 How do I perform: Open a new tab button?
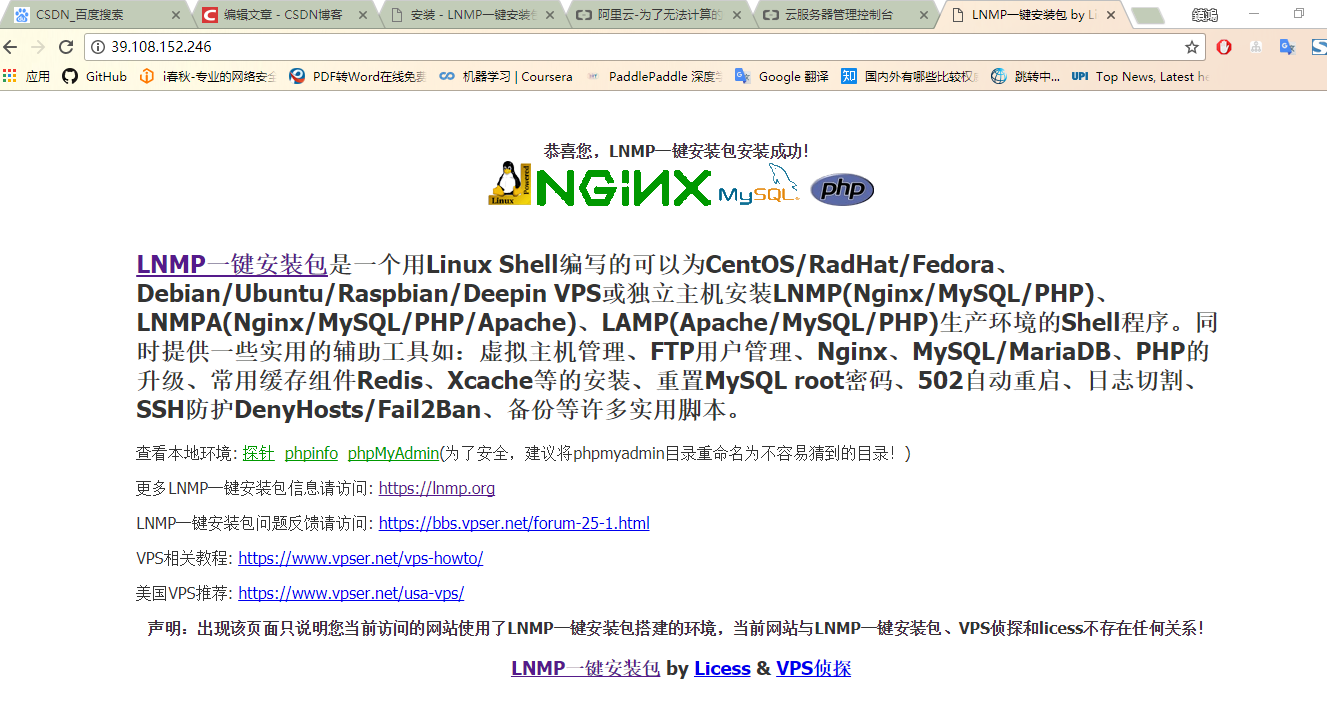coord(1147,16)
